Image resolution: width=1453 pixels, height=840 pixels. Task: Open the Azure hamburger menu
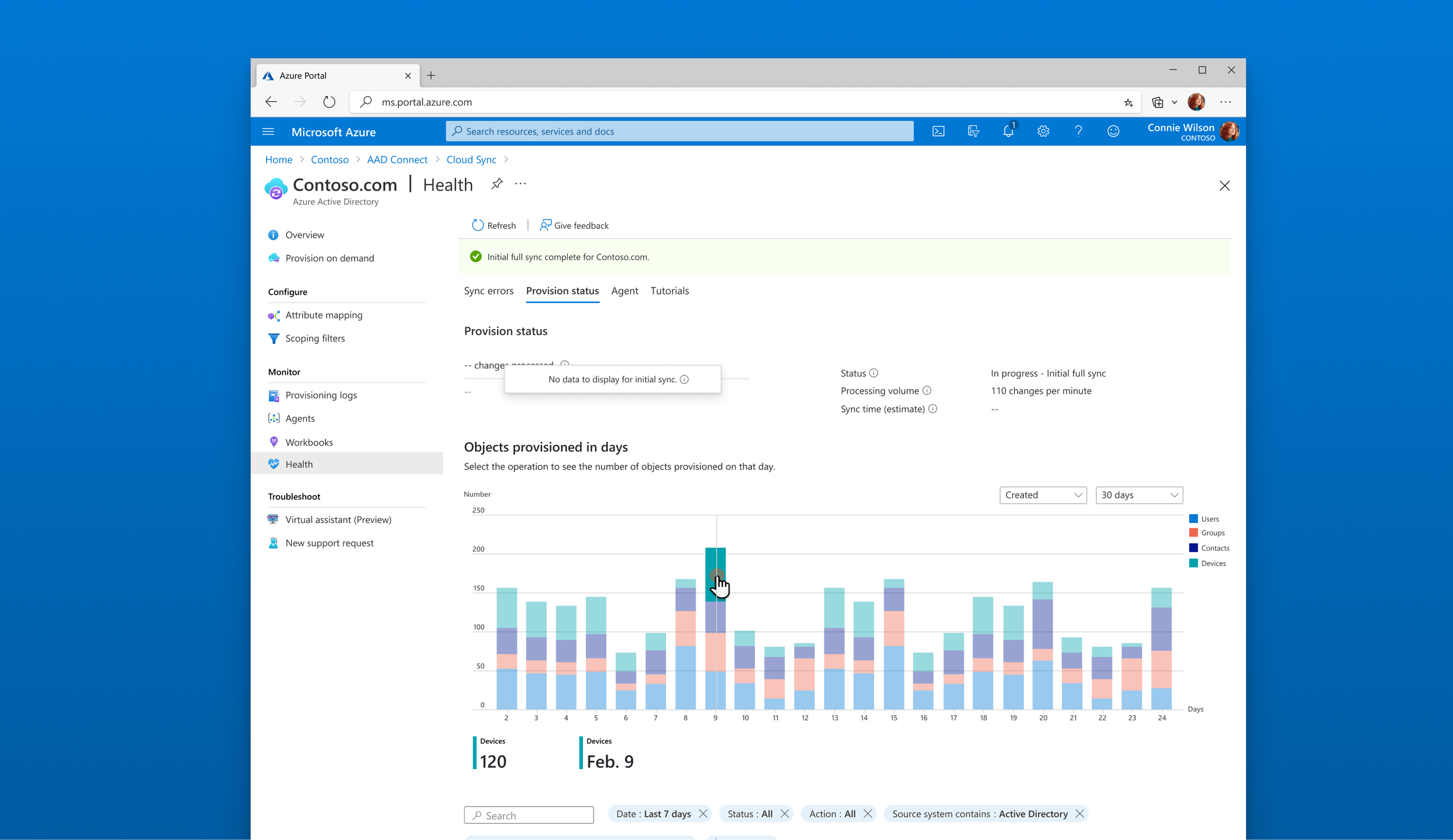[x=268, y=131]
